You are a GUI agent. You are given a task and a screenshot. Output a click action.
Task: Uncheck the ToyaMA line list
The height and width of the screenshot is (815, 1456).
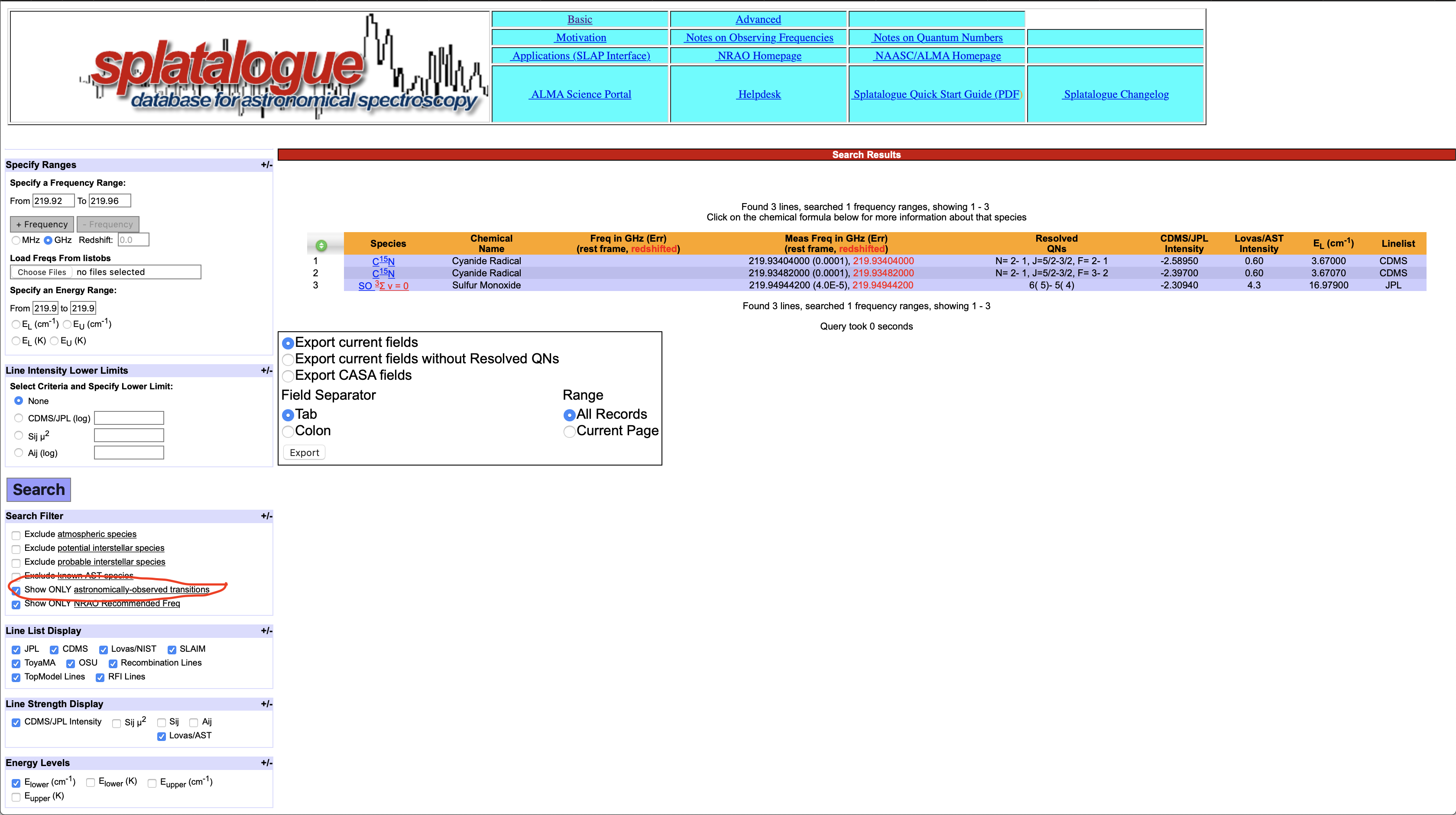pyautogui.click(x=16, y=663)
